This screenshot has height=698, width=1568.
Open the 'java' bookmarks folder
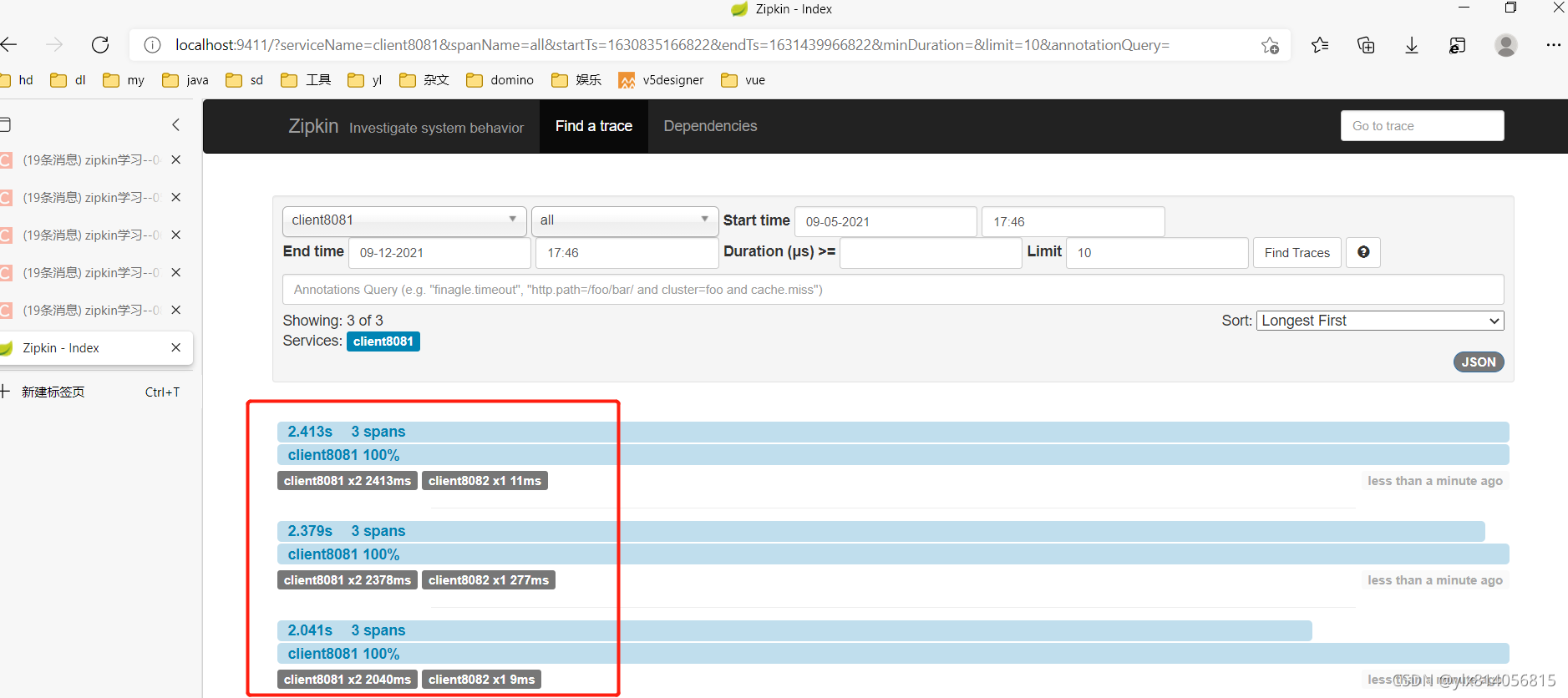185,80
